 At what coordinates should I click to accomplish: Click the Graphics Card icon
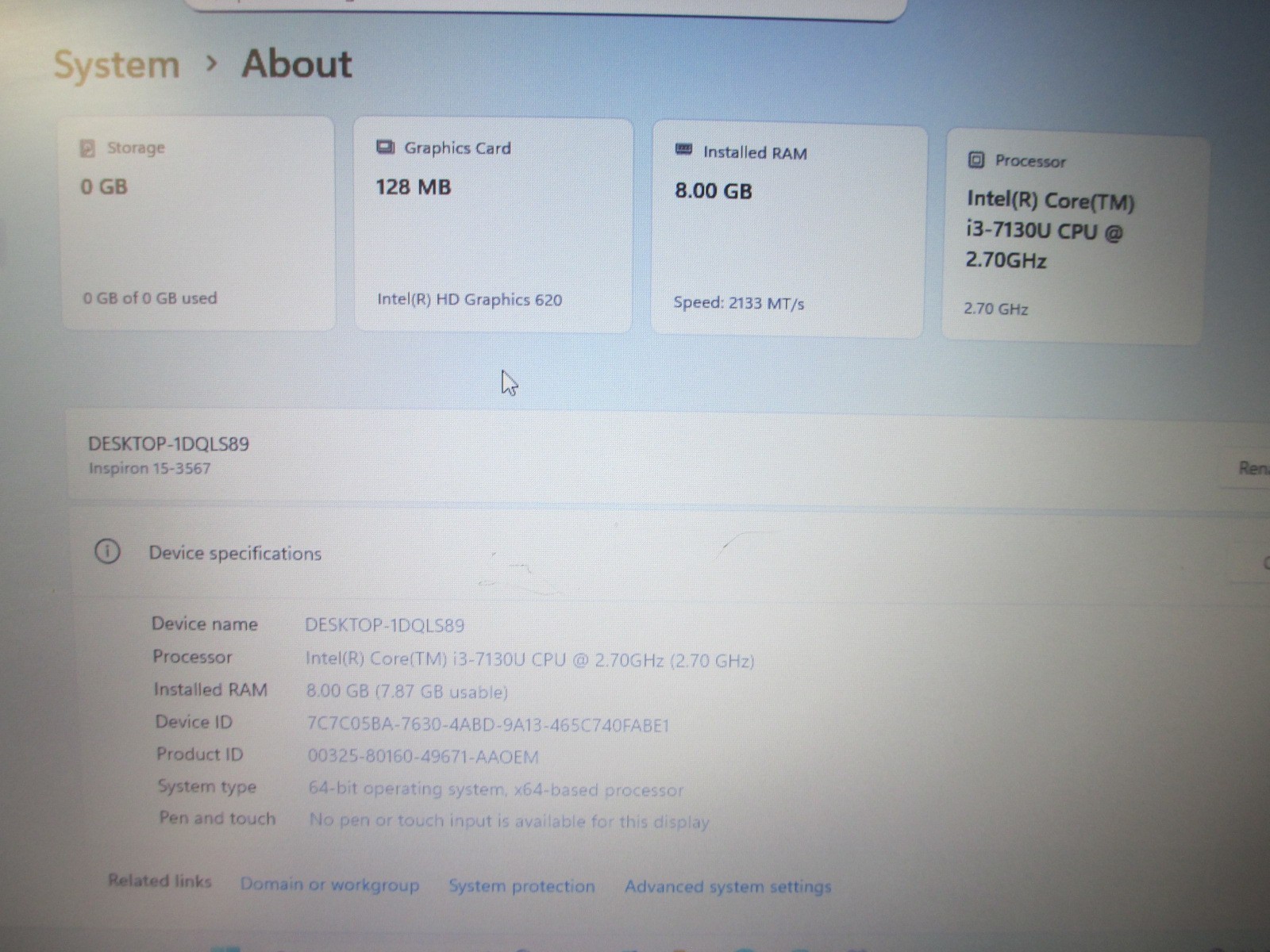pos(385,148)
